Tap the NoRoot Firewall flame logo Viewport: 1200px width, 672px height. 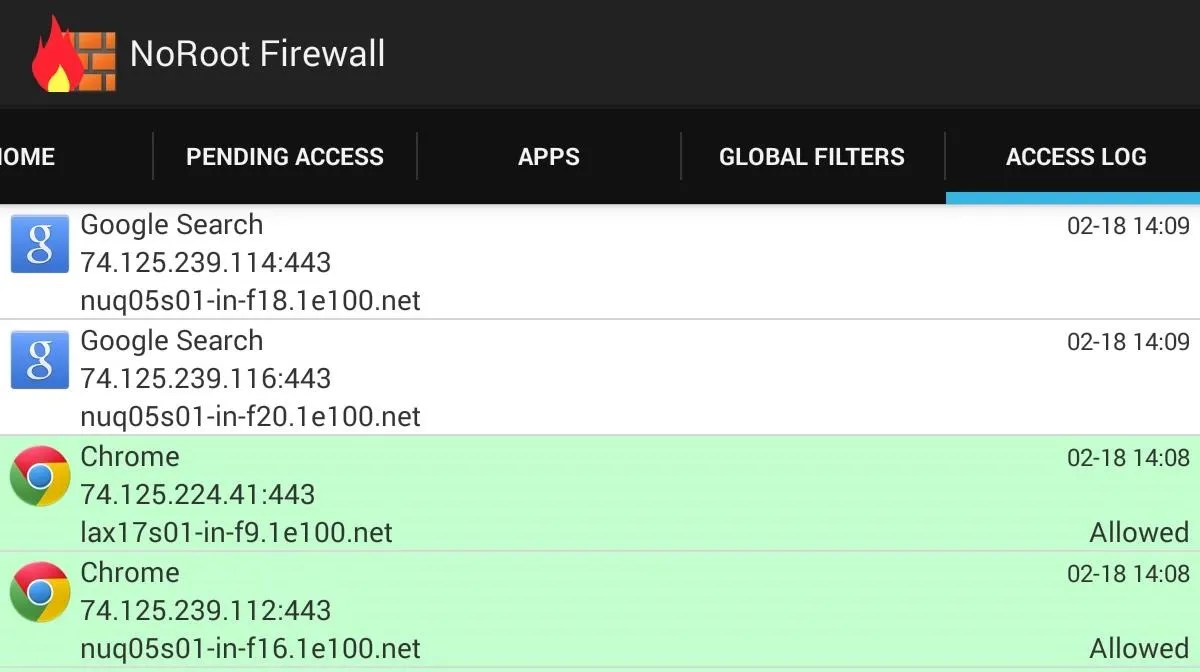point(74,53)
